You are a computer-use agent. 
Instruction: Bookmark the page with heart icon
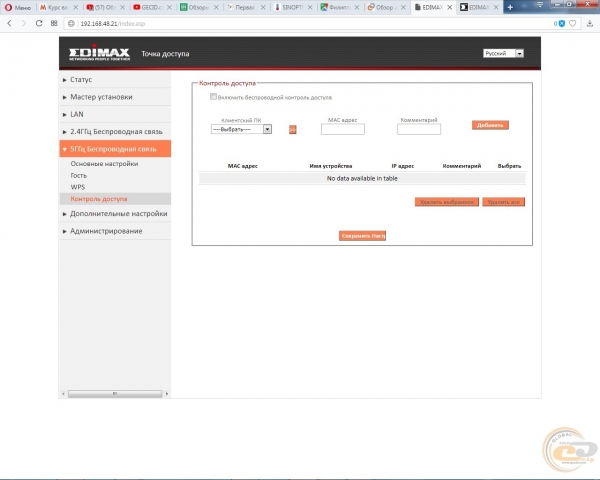[x=572, y=23]
